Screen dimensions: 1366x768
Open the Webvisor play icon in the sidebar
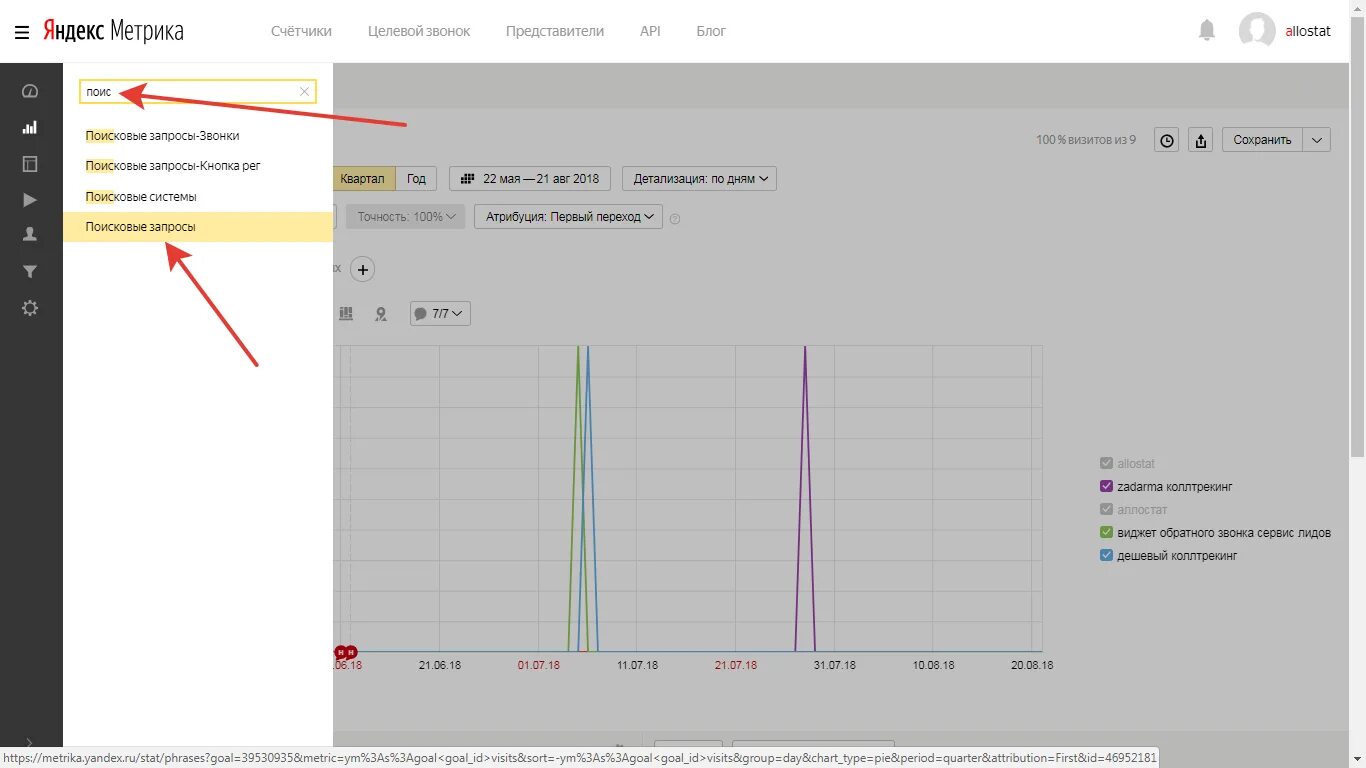tap(30, 200)
